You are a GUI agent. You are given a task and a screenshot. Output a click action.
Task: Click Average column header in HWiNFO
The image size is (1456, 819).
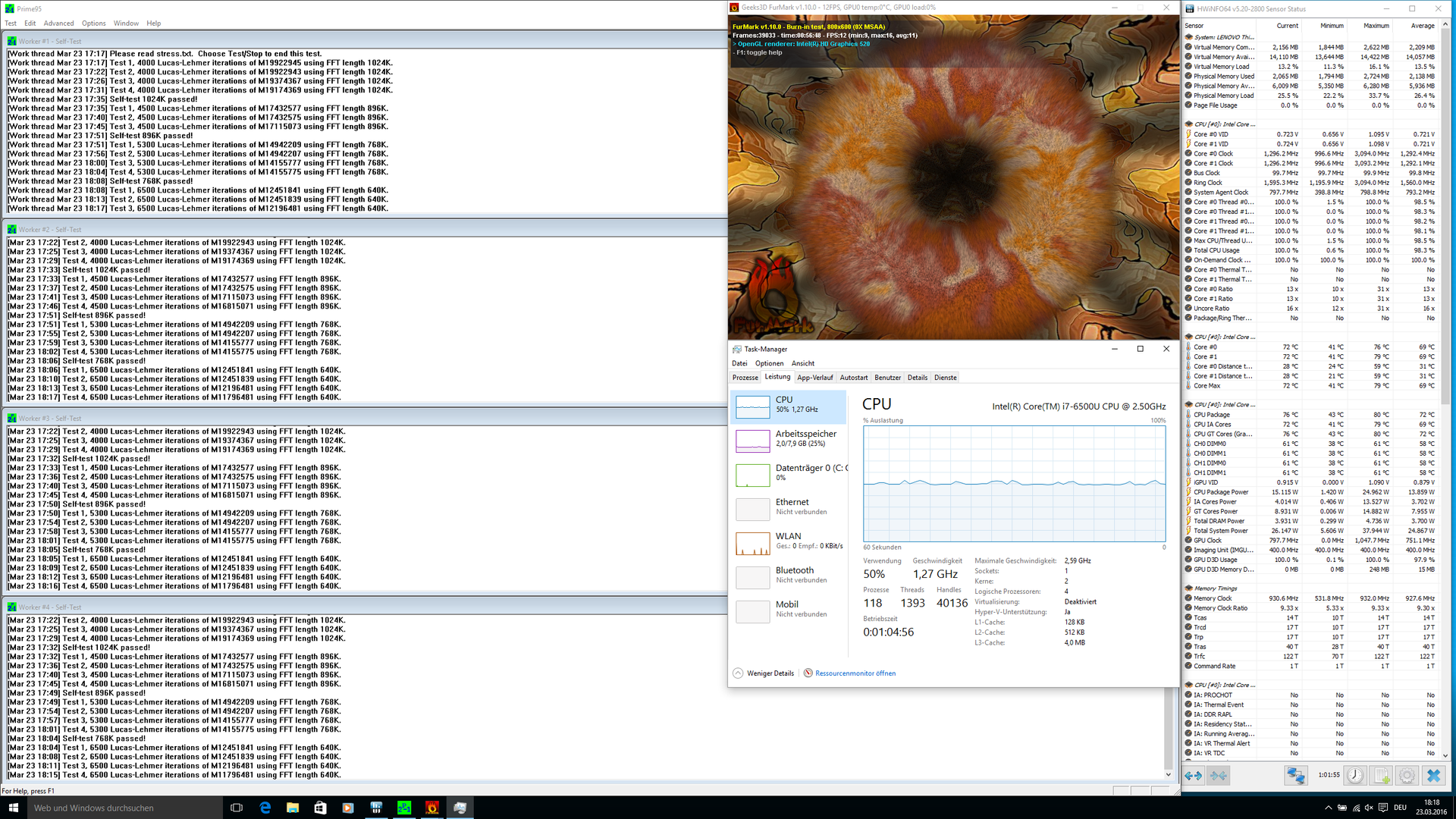pos(1423,26)
